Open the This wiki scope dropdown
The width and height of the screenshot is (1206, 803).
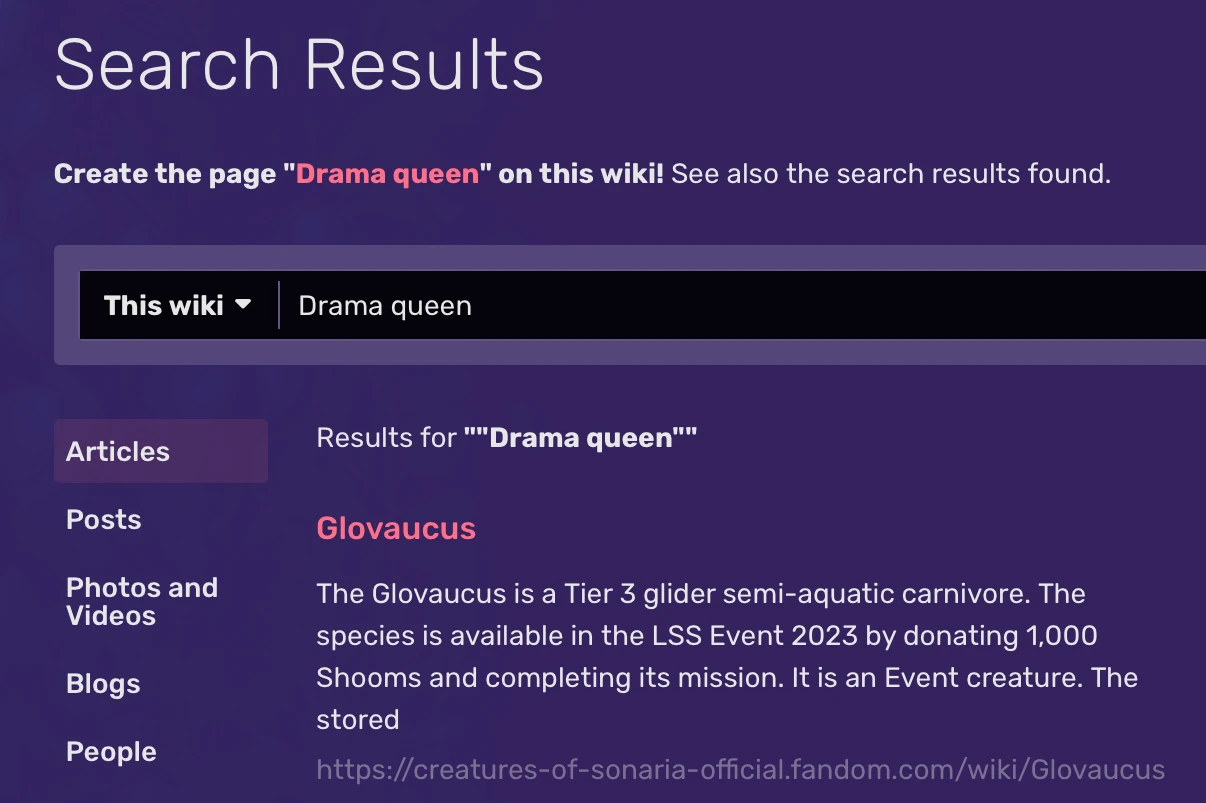(176, 305)
